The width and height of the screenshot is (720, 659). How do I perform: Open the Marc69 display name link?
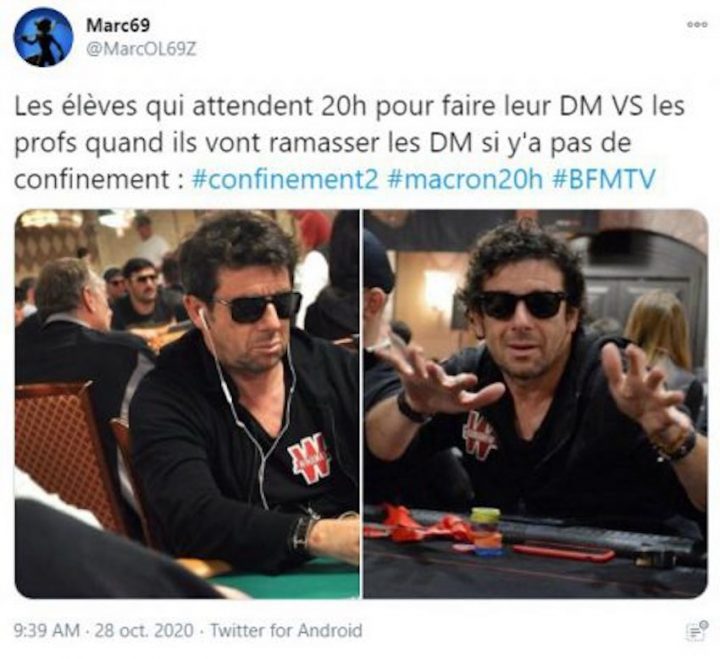coord(118,25)
